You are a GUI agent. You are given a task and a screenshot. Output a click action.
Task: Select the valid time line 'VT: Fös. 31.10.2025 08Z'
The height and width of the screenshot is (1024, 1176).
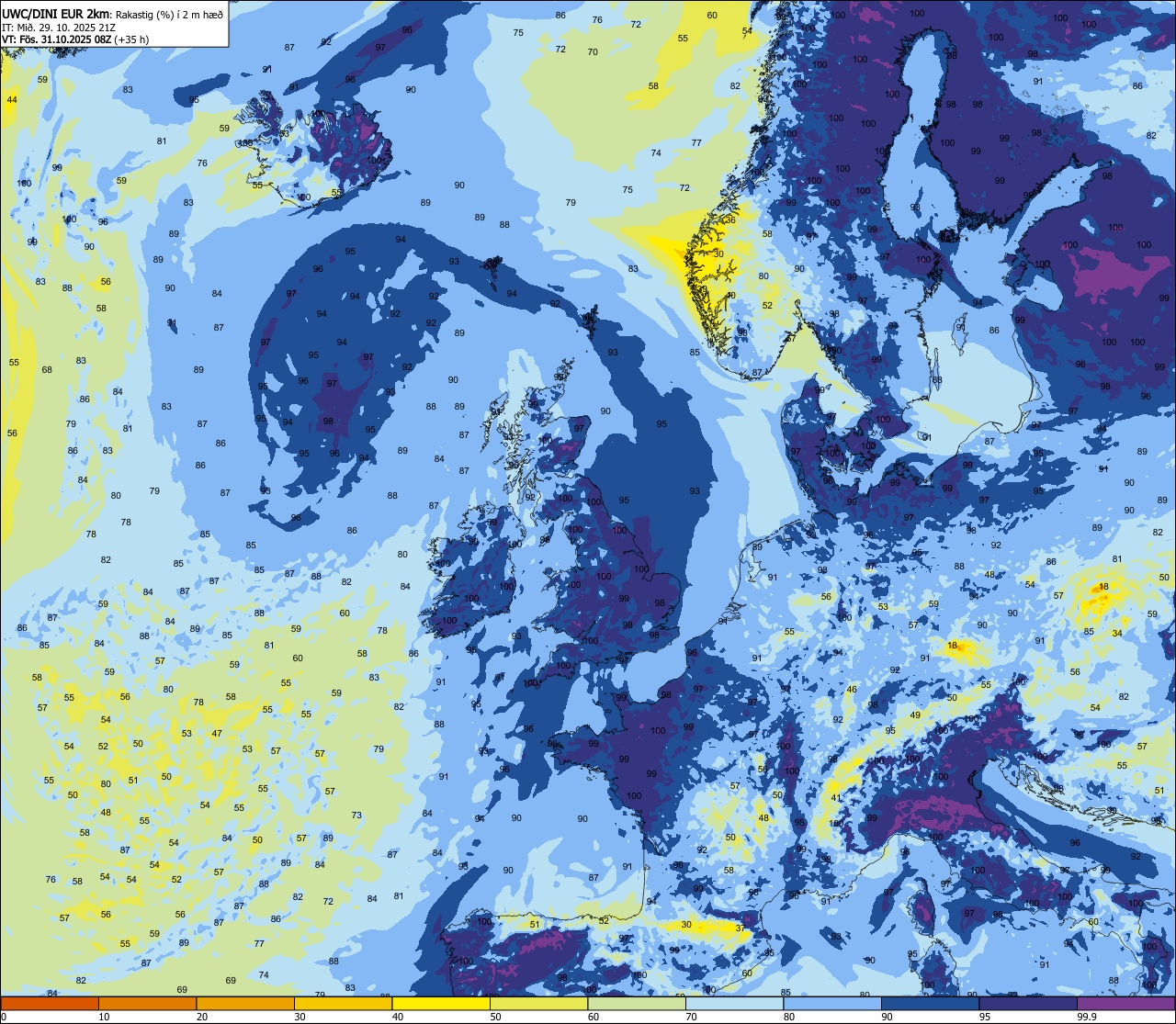pos(57,39)
